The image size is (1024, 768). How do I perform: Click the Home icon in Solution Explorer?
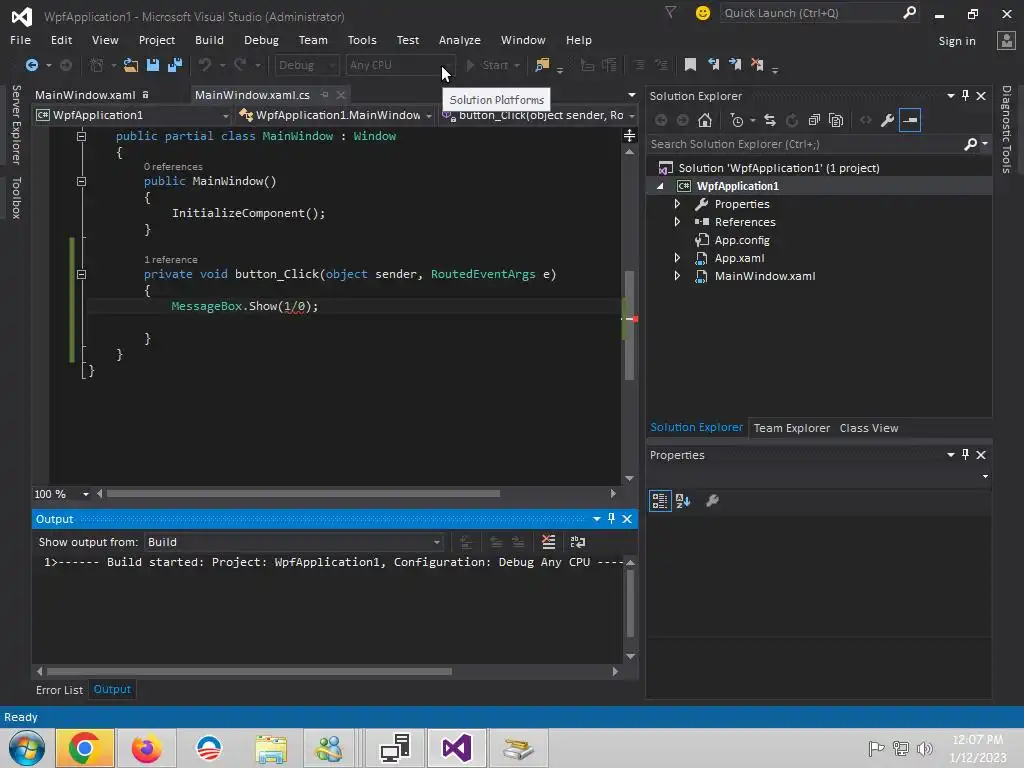[705, 120]
